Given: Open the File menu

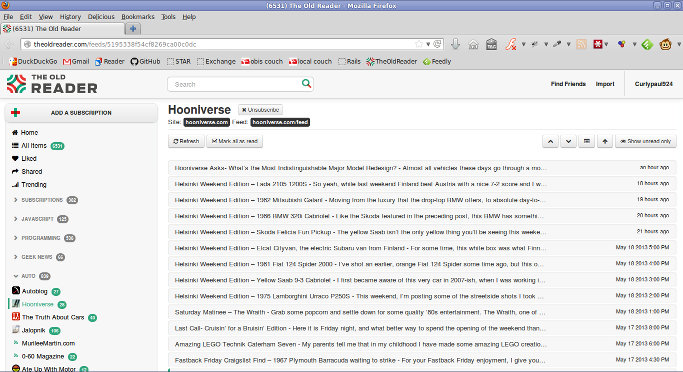Looking at the screenshot, I should click(8, 17).
